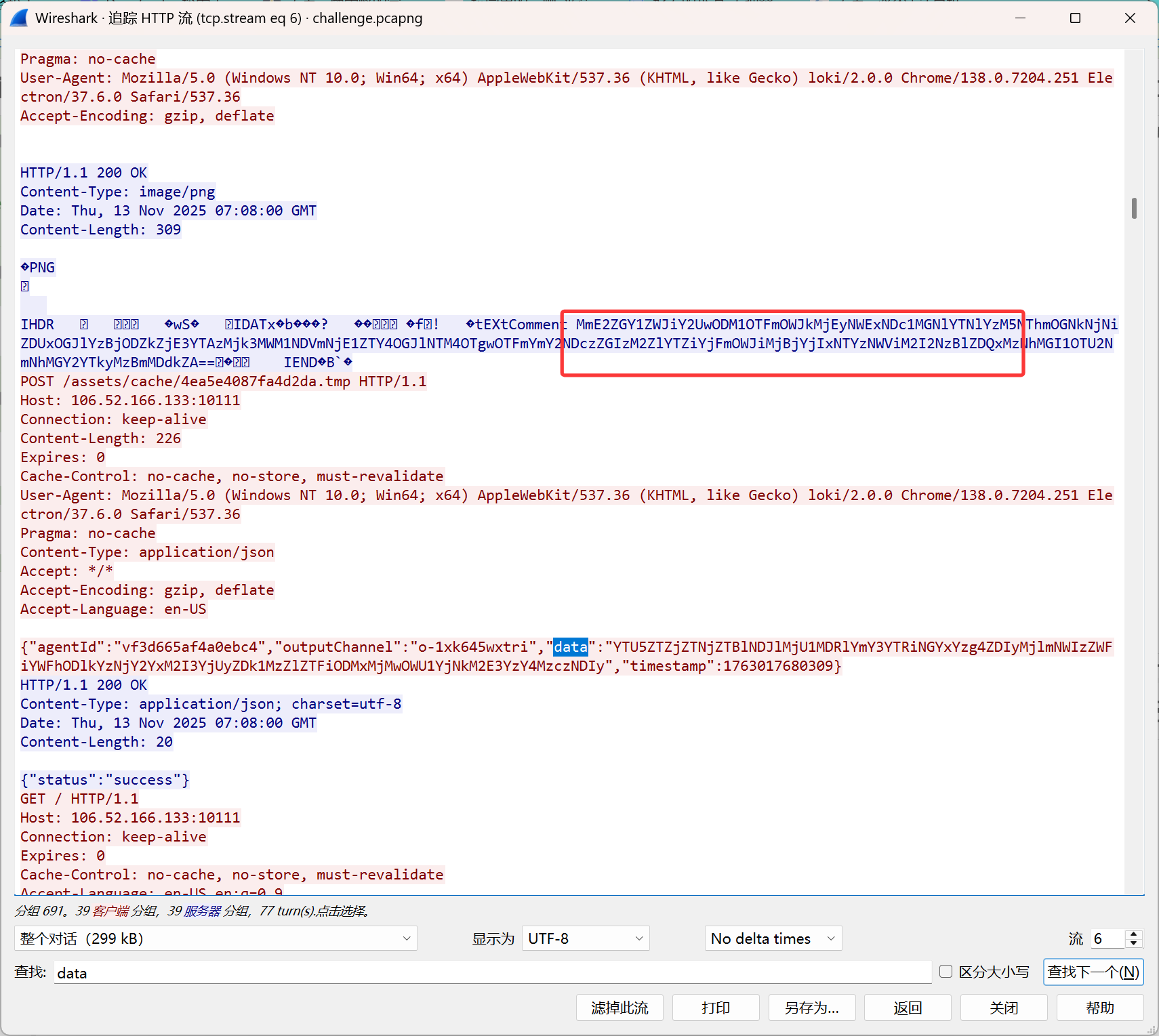Close the window with the title bar X
Screen dimensions: 1159x1036
tap(1130, 18)
